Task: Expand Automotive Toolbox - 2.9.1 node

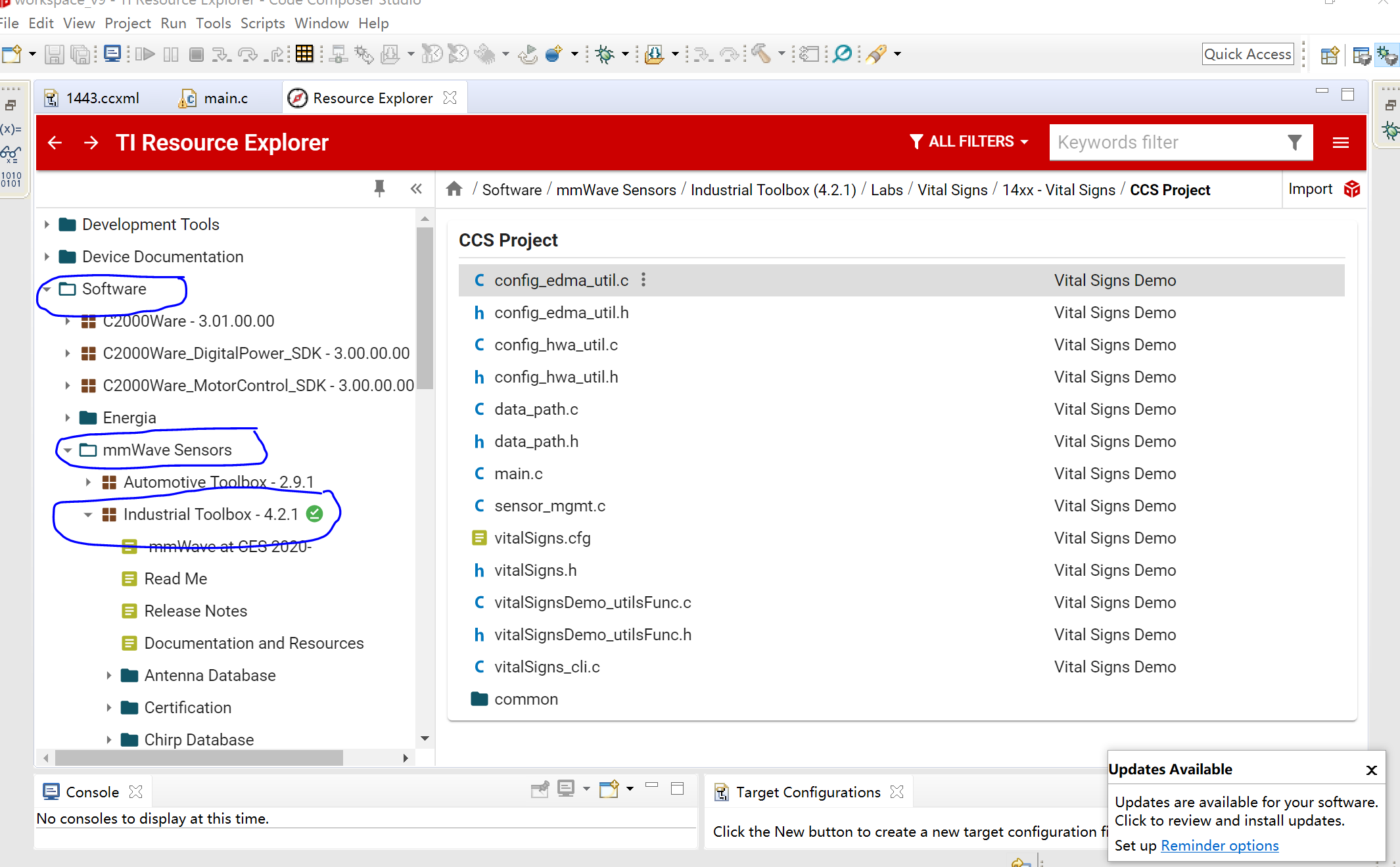Action: pyautogui.click(x=88, y=482)
